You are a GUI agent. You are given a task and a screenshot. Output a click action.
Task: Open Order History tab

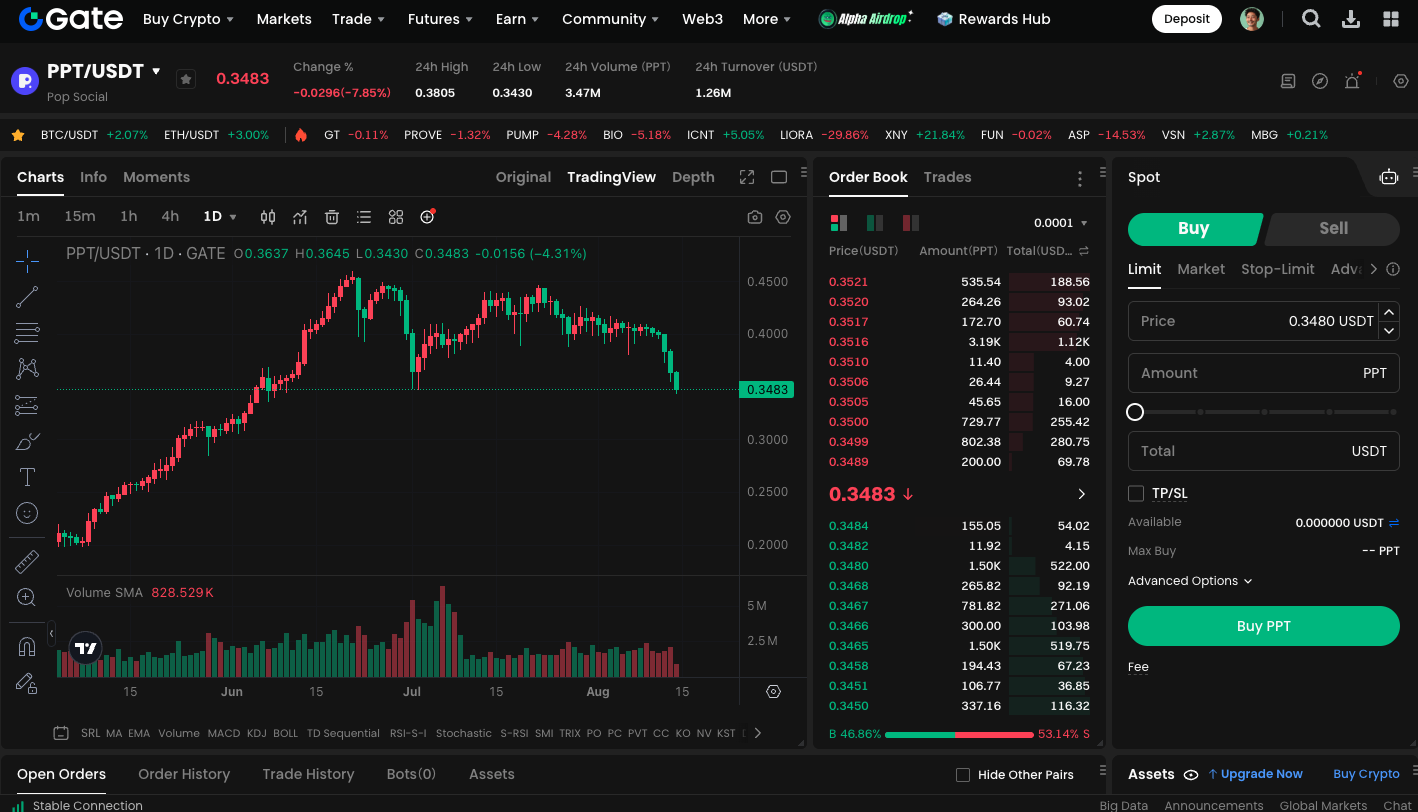coord(184,774)
